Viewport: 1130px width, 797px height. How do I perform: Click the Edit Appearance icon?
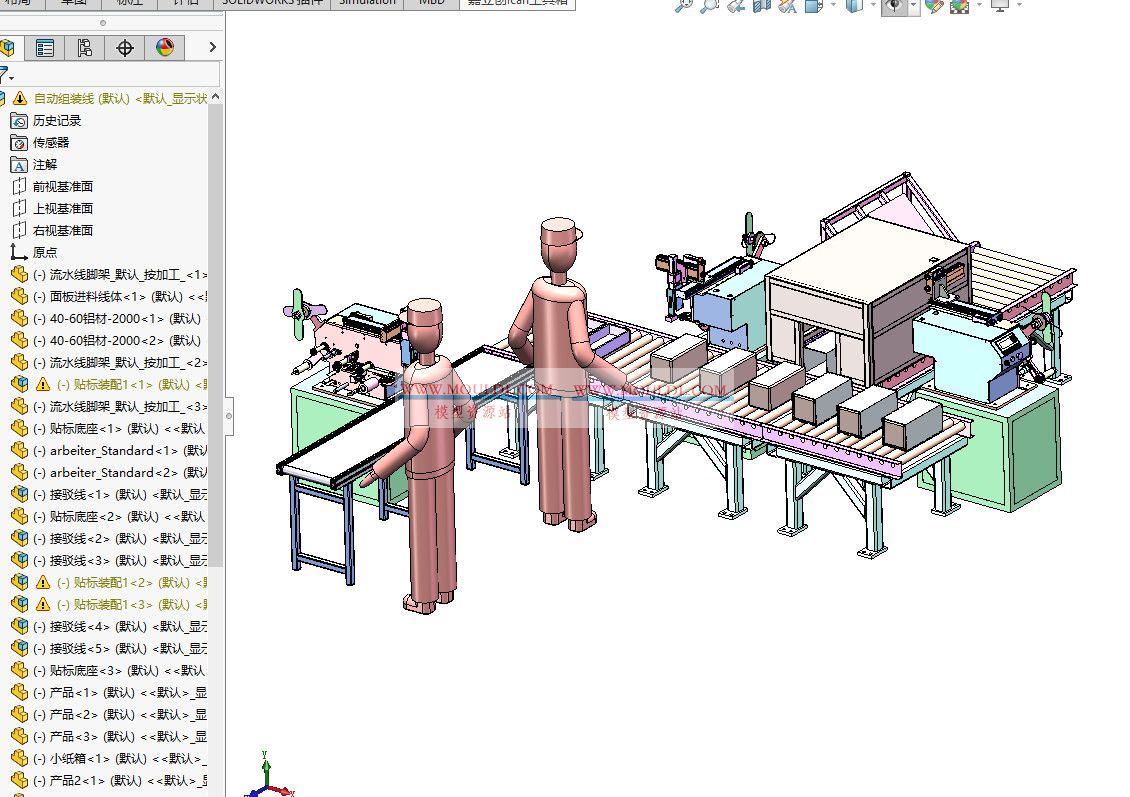[933, 7]
